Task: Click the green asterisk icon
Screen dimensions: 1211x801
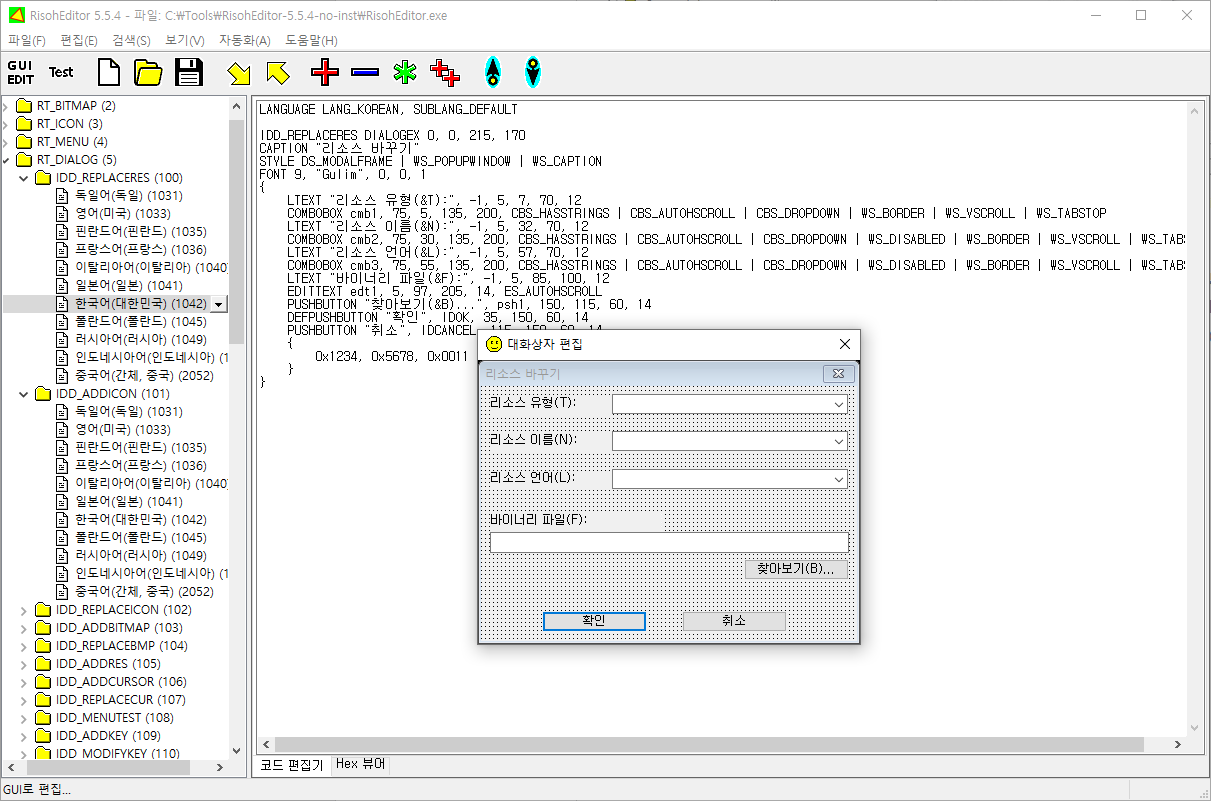Action: tap(404, 72)
